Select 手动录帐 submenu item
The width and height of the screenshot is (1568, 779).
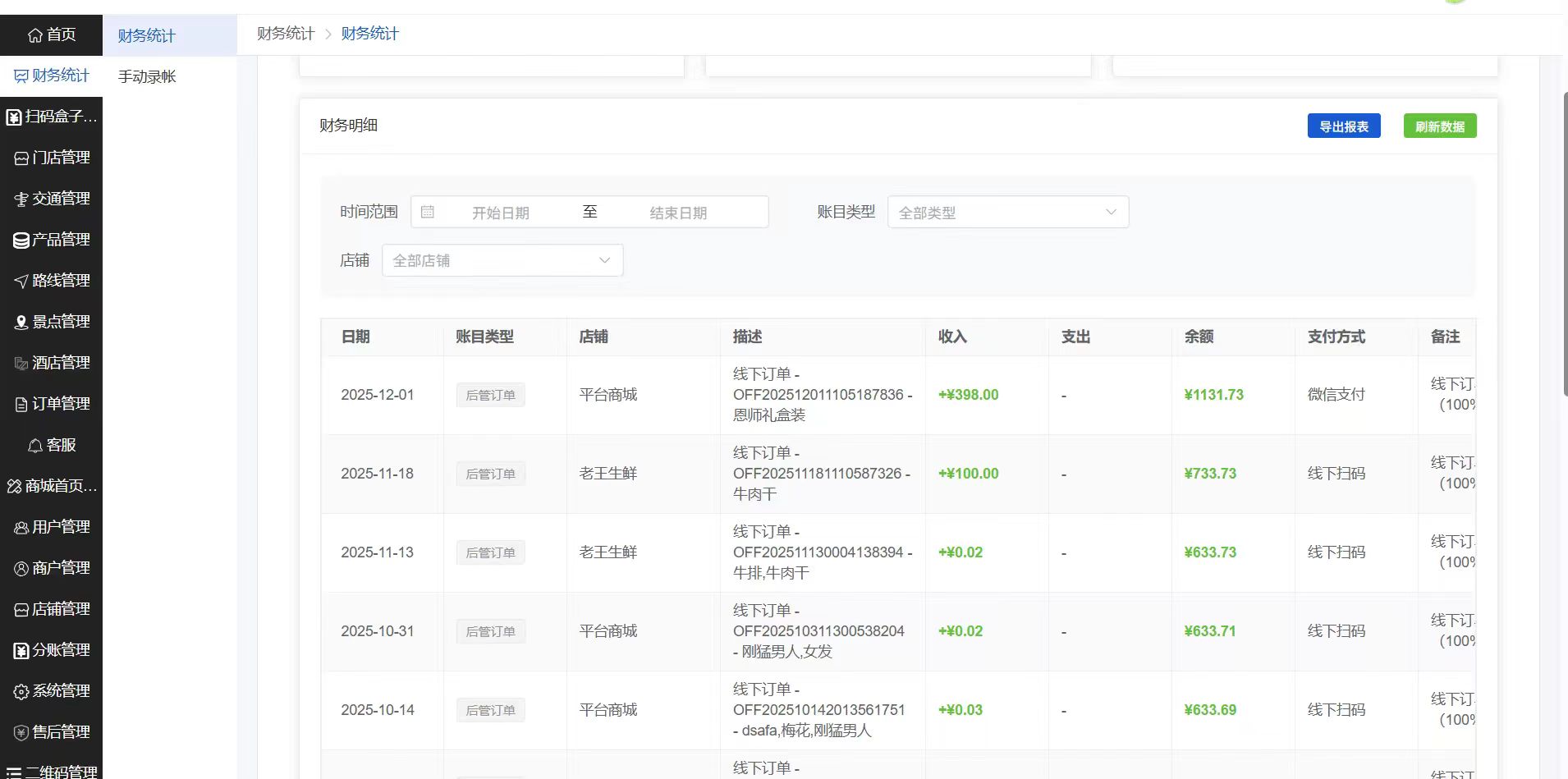(147, 76)
